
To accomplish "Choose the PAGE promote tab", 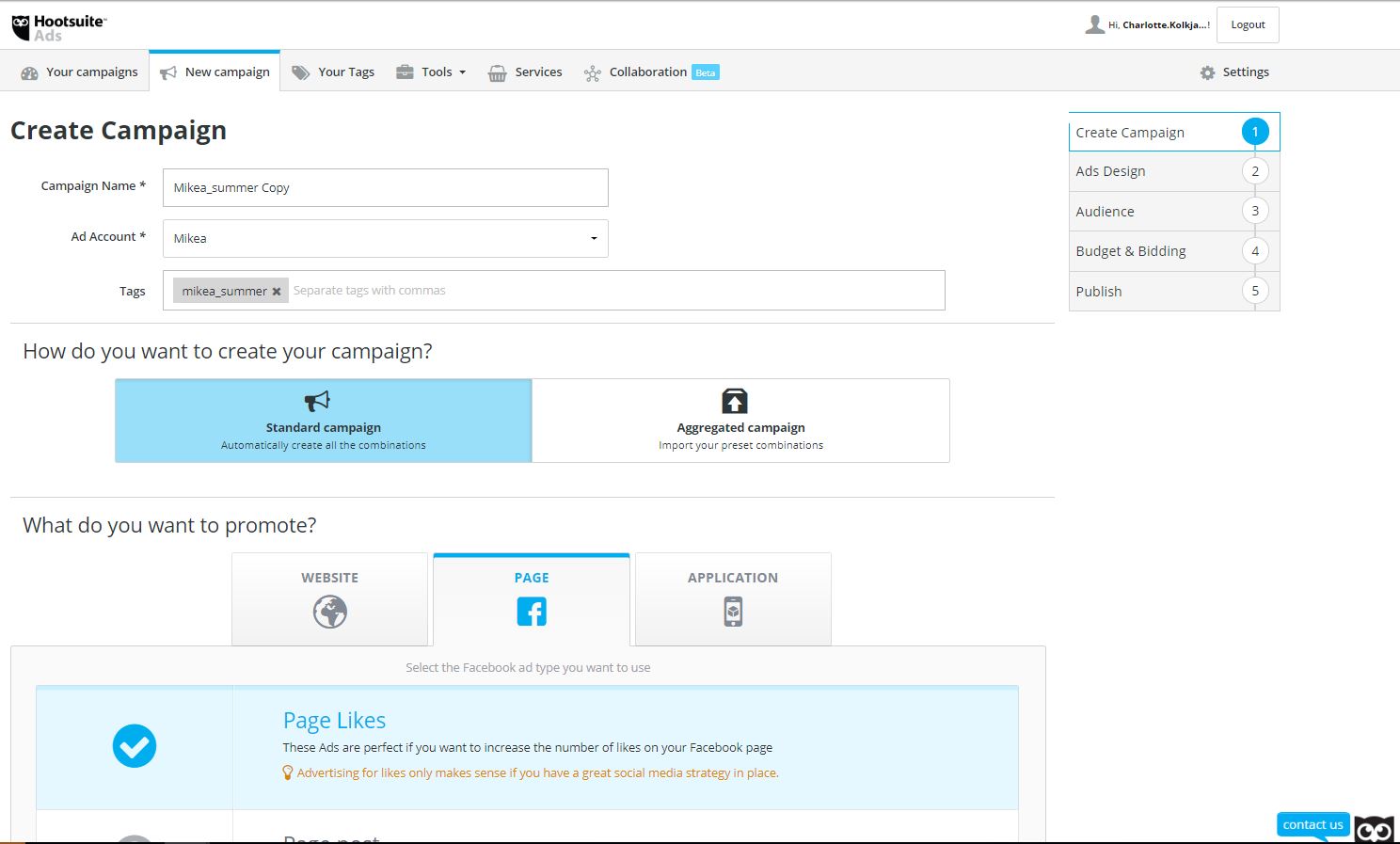I will pos(532,599).
